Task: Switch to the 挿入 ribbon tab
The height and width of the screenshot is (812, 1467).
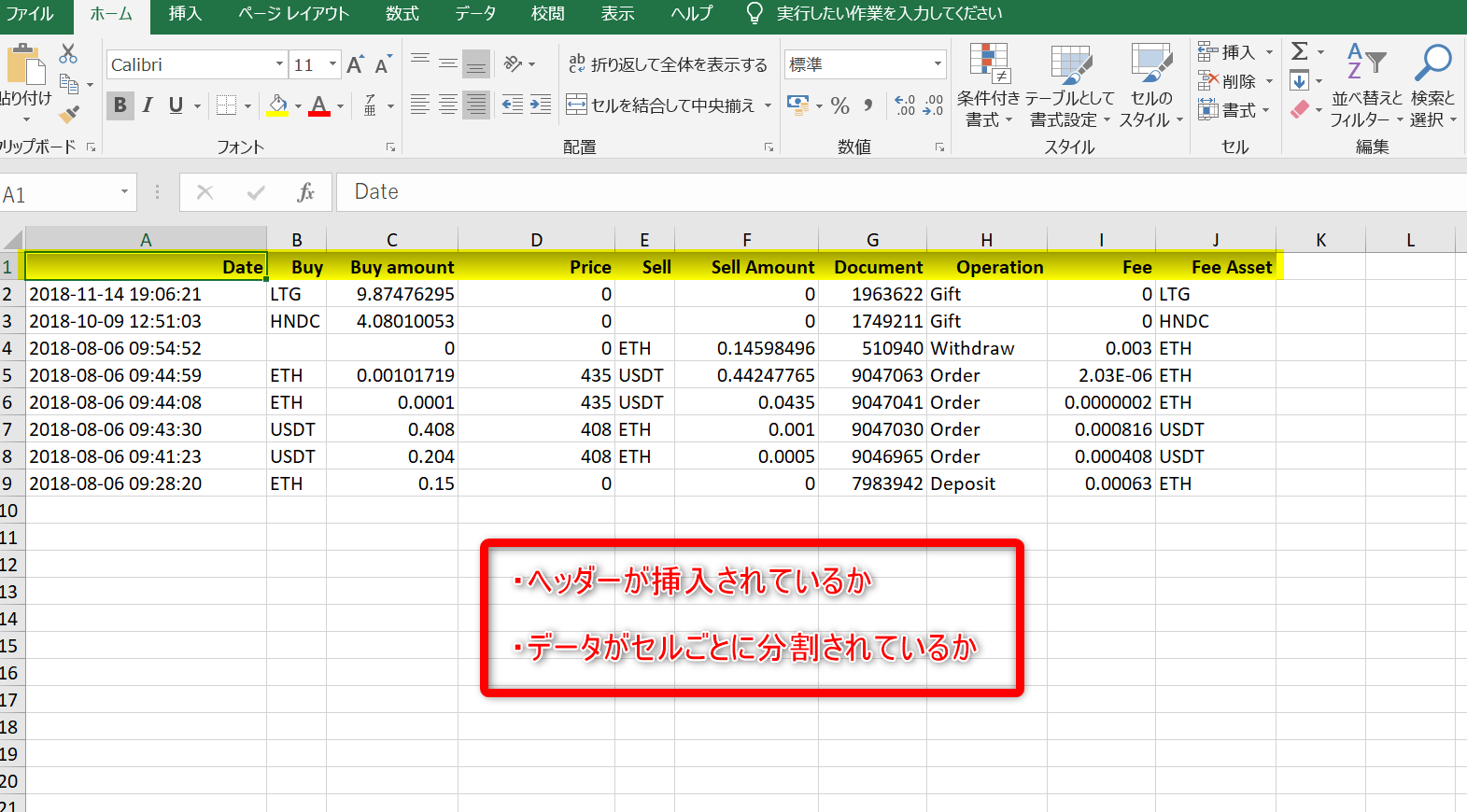Action: pos(185,14)
